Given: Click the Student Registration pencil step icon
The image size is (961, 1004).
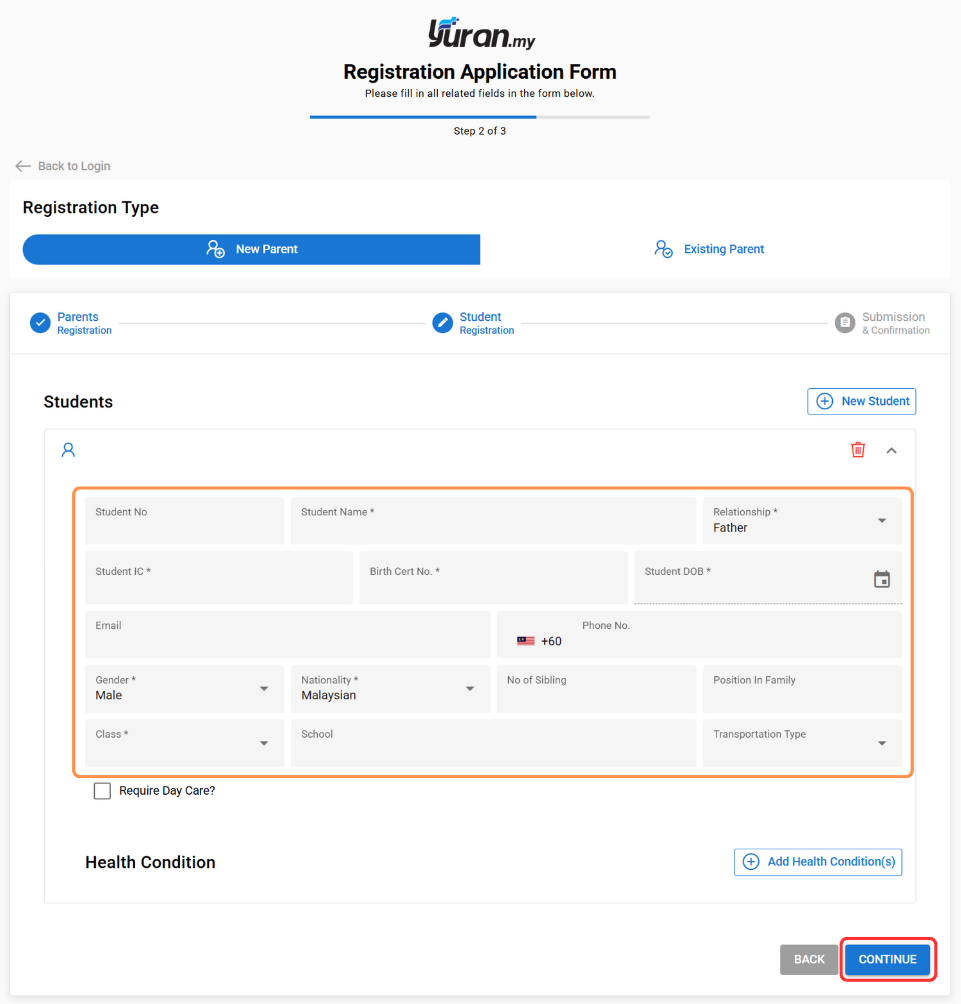Looking at the screenshot, I should [443, 323].
